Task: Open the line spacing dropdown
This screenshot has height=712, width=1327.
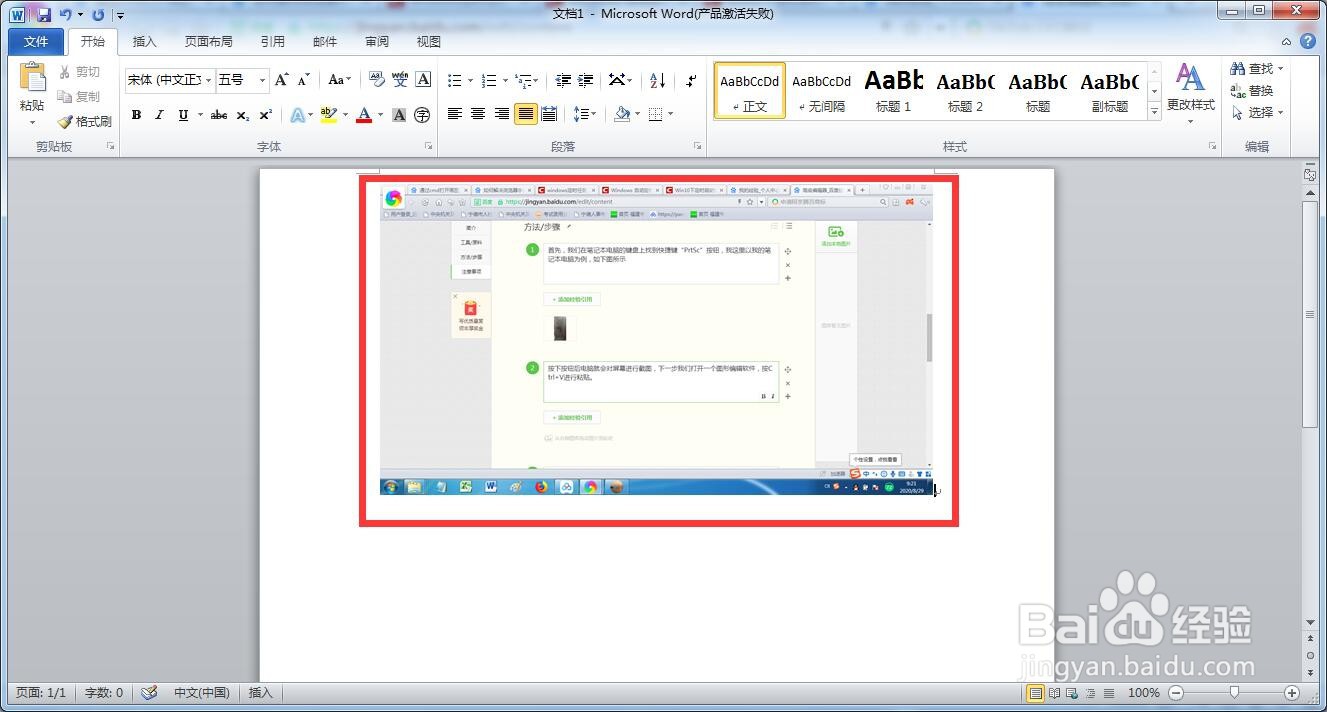Action: tap(585, 114)
